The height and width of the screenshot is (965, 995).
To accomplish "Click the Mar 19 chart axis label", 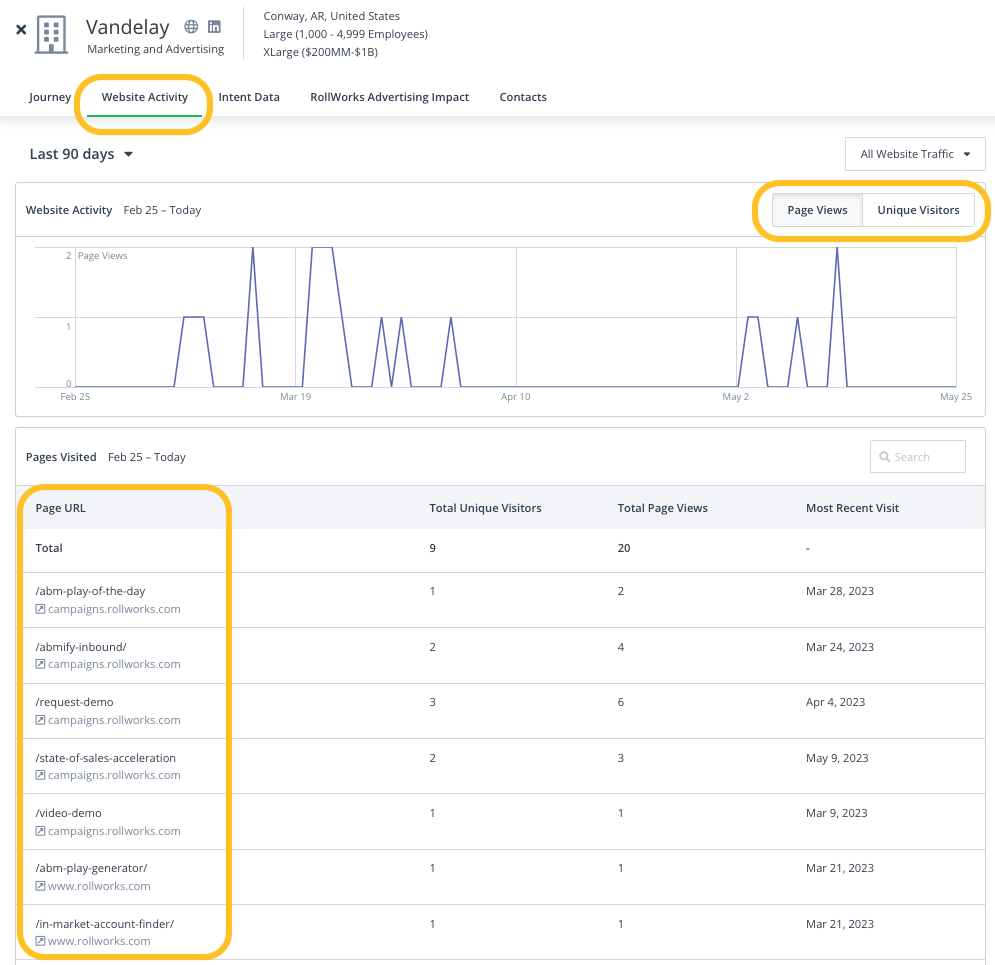I will pos(296,397).
